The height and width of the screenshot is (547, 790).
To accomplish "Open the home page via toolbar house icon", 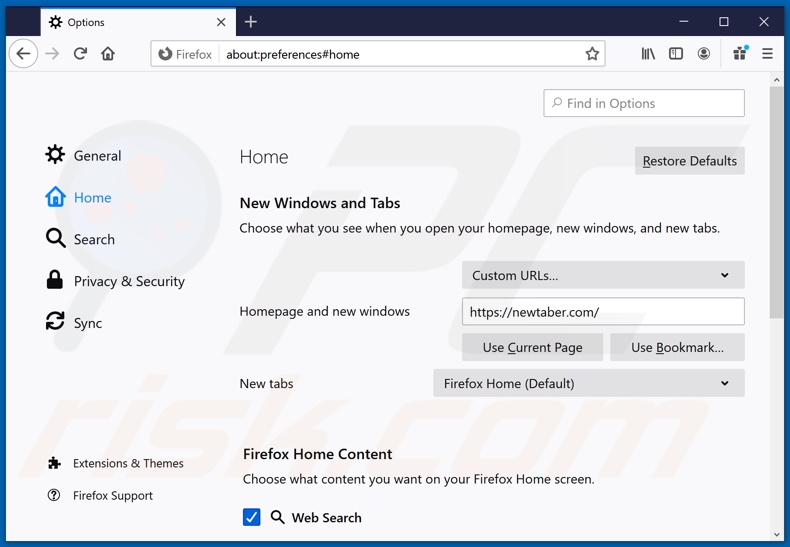I will (x=108, y=53).
